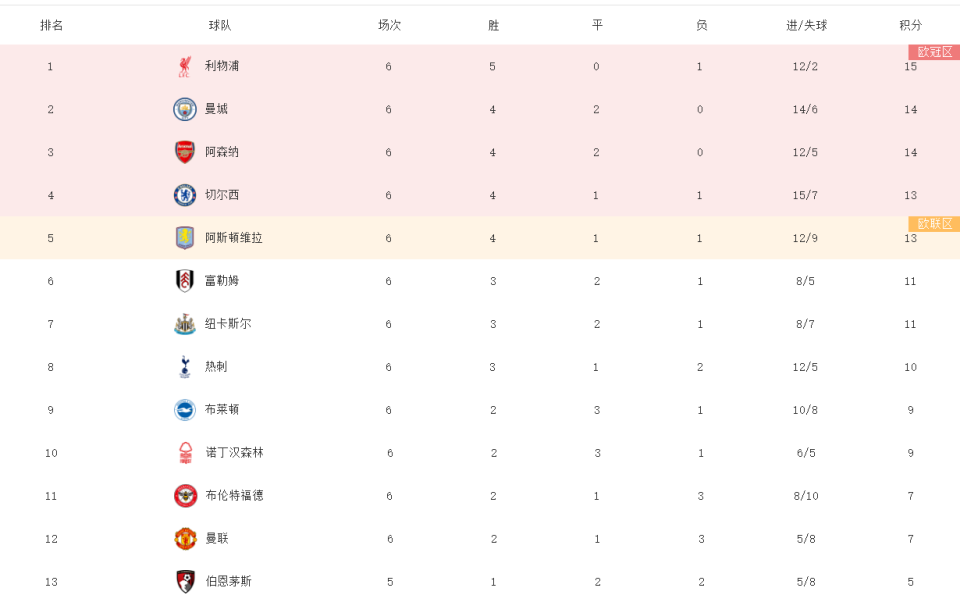Image resolution: width=960 pixels, height=613 pixels.
Task: Click the 进/失球 column header
Action: pos(806,25)
